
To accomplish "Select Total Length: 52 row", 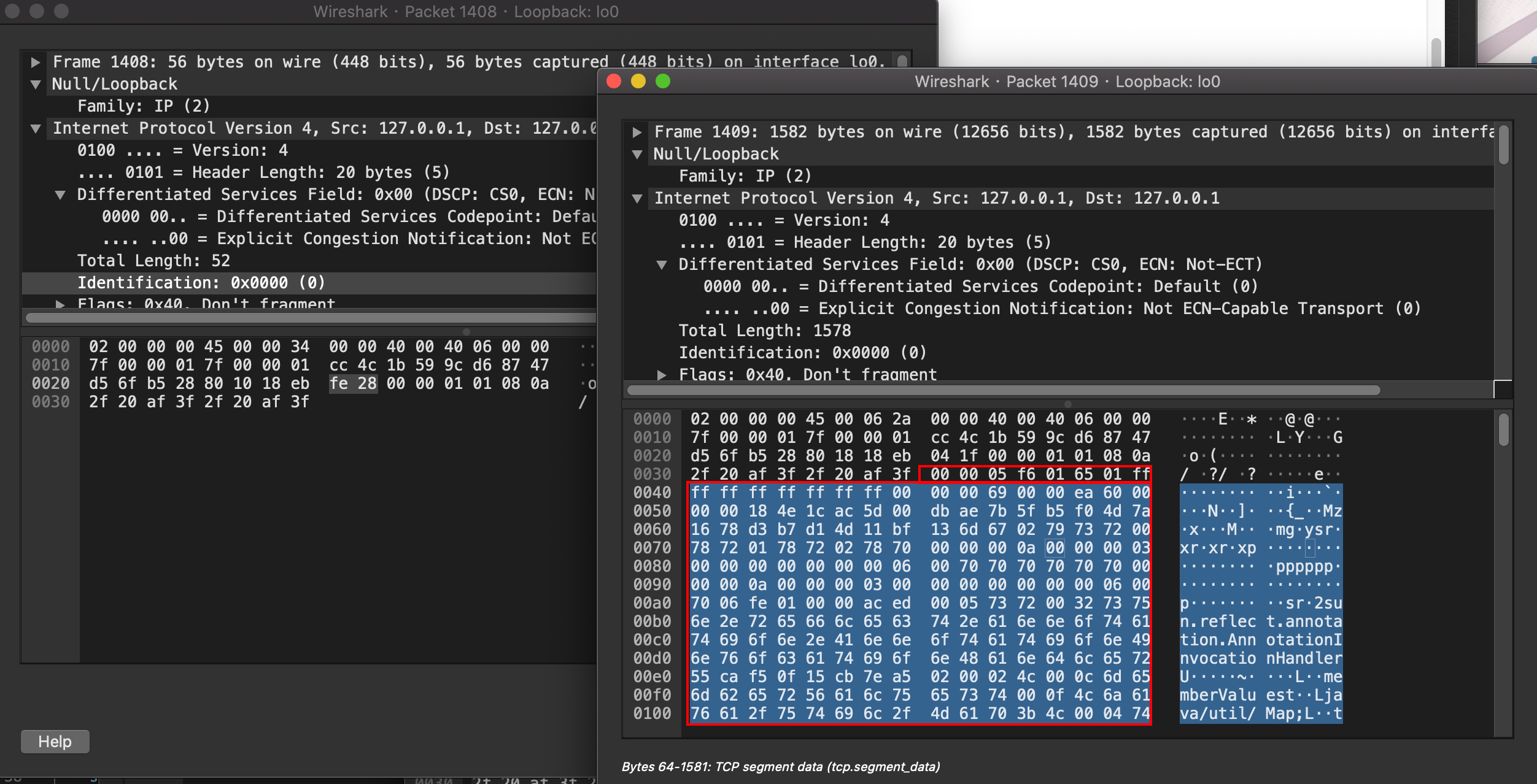I will click(x=153, y=261).
